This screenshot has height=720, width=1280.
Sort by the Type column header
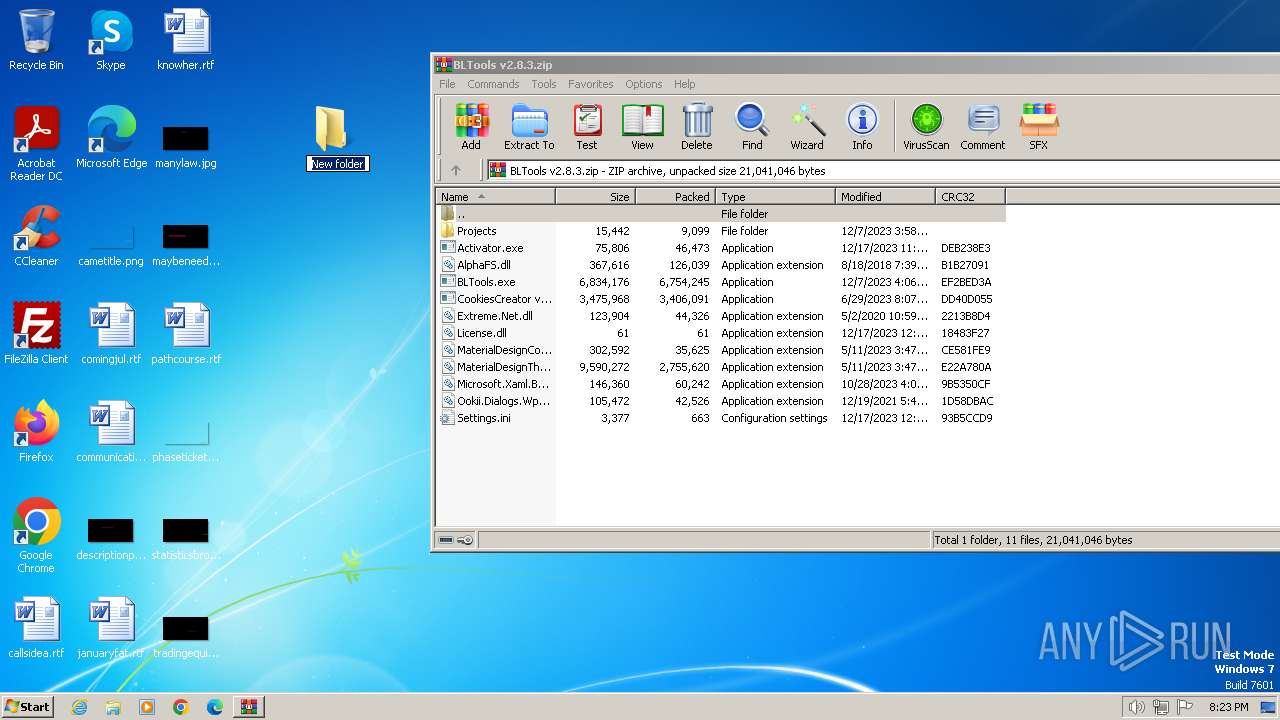(x=776, y=197)
